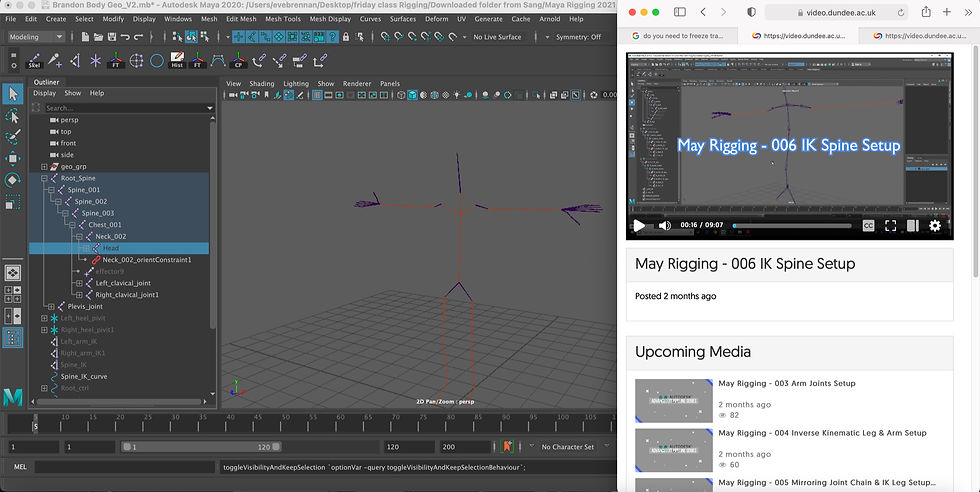Click the EP curve shelf icon
980x492 pixels.
tap(218, 60)
